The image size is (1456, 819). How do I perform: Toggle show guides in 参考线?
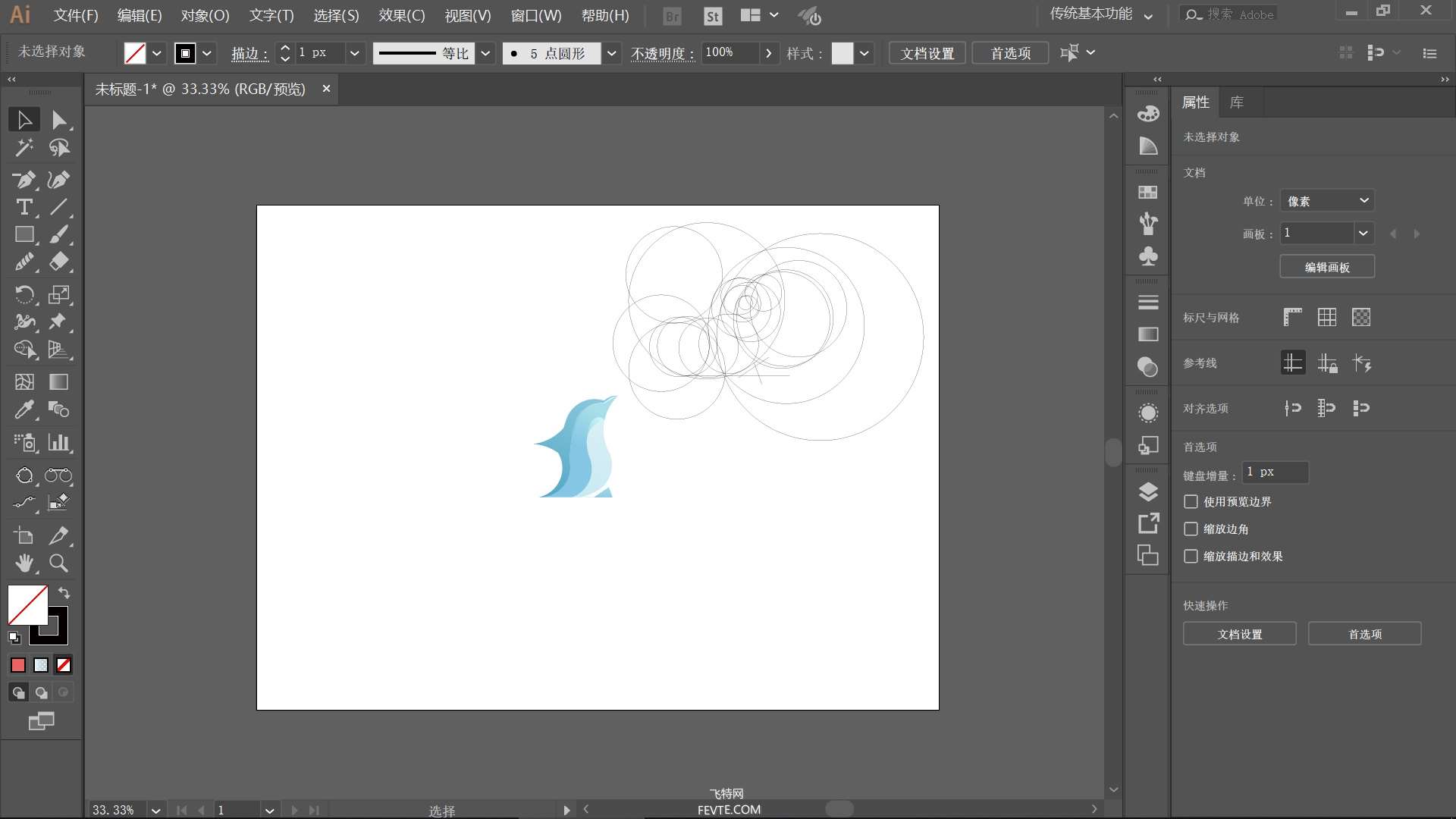(1292, 362)
